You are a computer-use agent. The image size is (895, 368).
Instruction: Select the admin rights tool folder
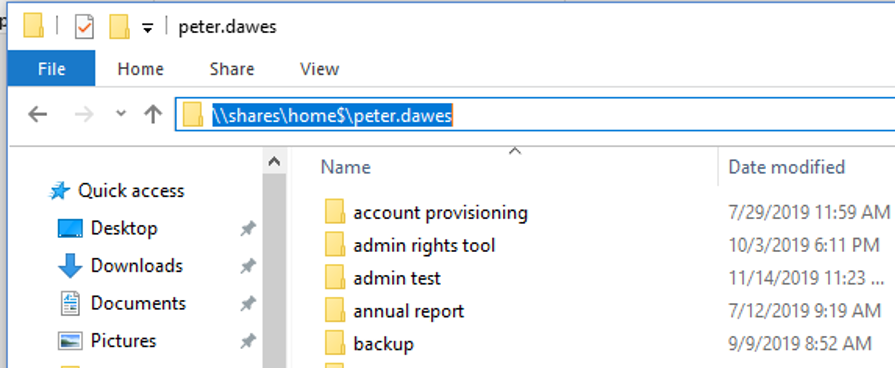click(x=424, y=246)
